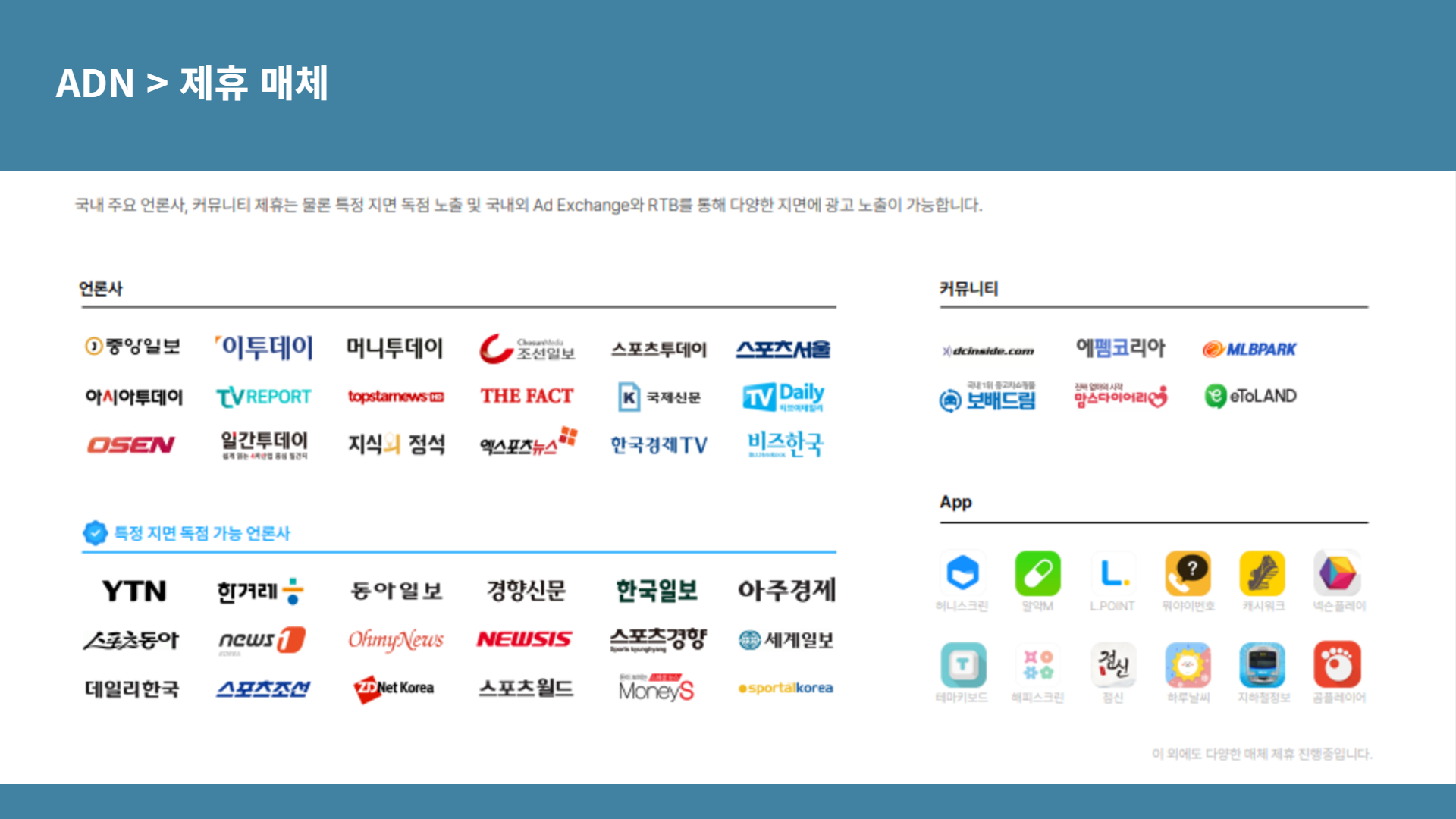Viewport: 1456px width, 819px height.
Task: Select the 하루날씨 sun icon
Action: pyautogui.click(x=1188, y=665)
